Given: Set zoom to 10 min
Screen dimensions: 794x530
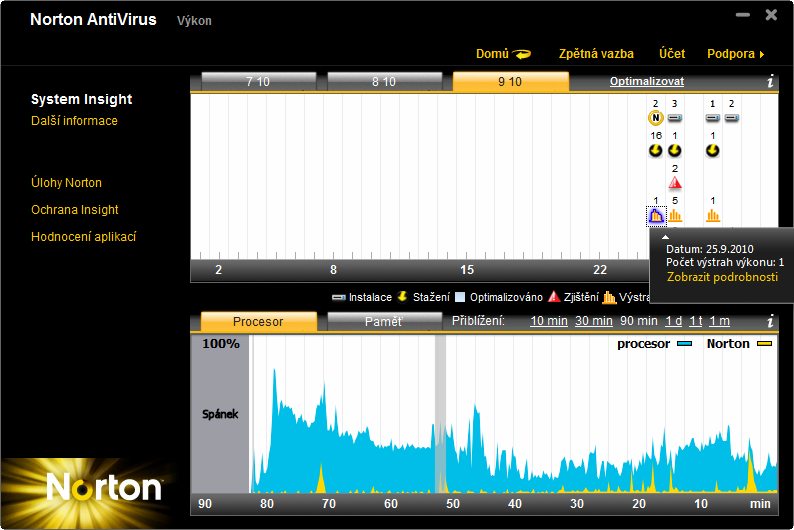Looking at the screenshot, I should pos(548,321).
